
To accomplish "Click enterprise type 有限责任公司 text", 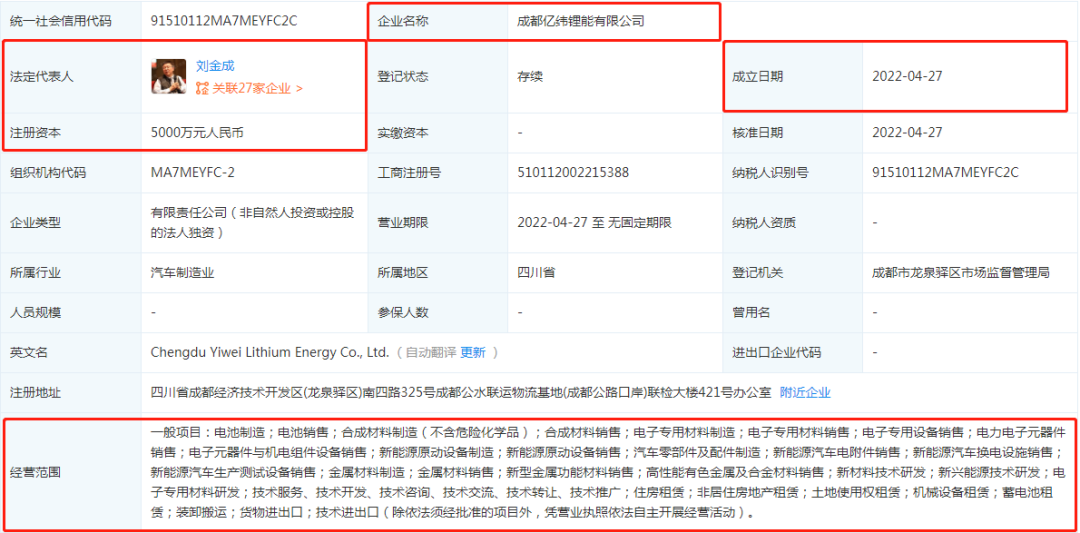I will tap(252, 223).
